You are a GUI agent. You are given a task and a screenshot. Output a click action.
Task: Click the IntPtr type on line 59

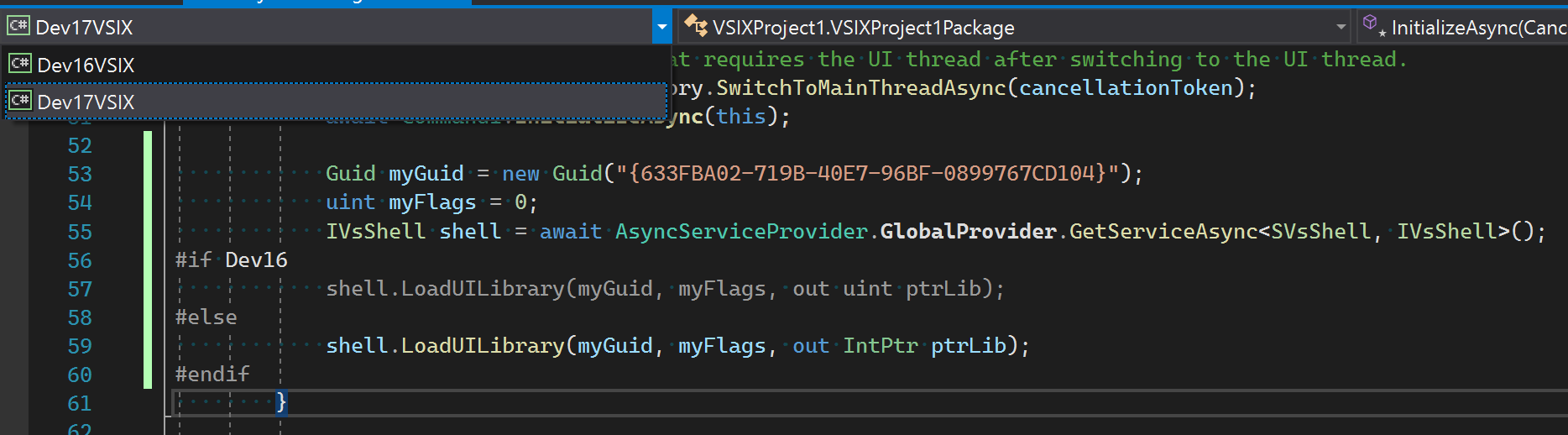click(x=881, y=346)
